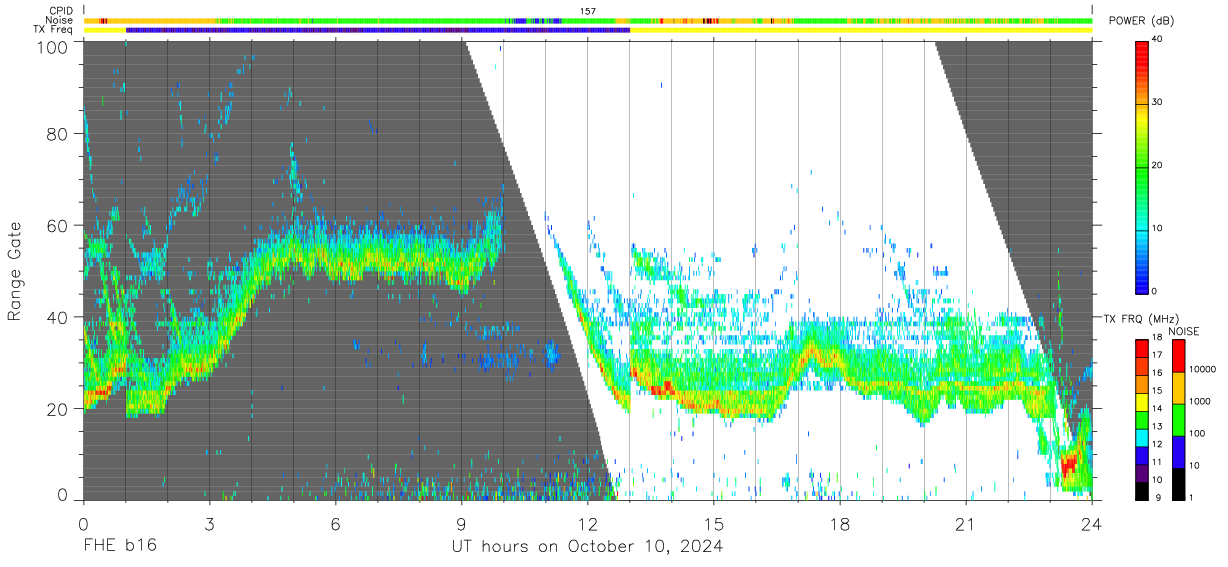The width and height of the screenshot is (1228, 567).
Task: Click the x-axis tick label '15'
Action: [x=714, y=524]
